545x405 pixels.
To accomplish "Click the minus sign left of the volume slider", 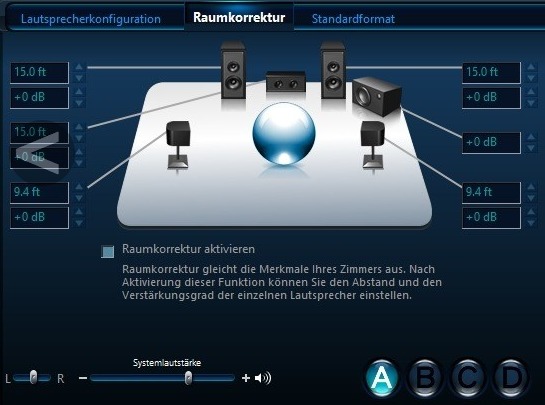I will 83,378.
